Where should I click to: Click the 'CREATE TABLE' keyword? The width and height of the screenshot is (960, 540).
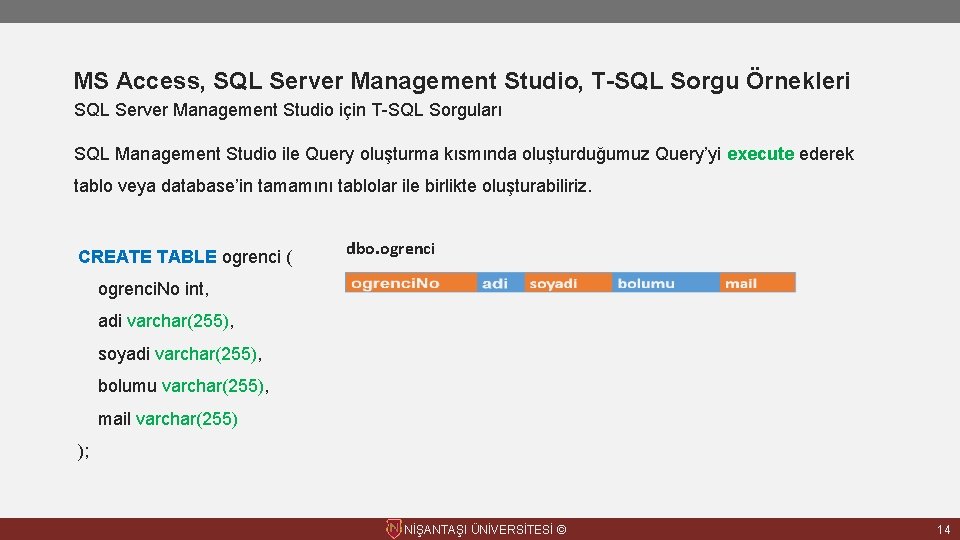pos(147,257)
